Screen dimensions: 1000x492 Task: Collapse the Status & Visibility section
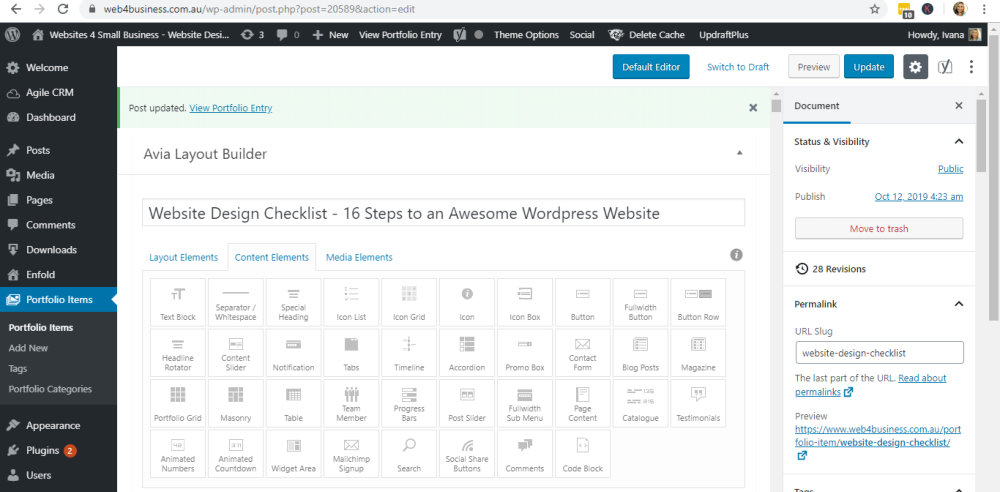click(x=958, y=141)
